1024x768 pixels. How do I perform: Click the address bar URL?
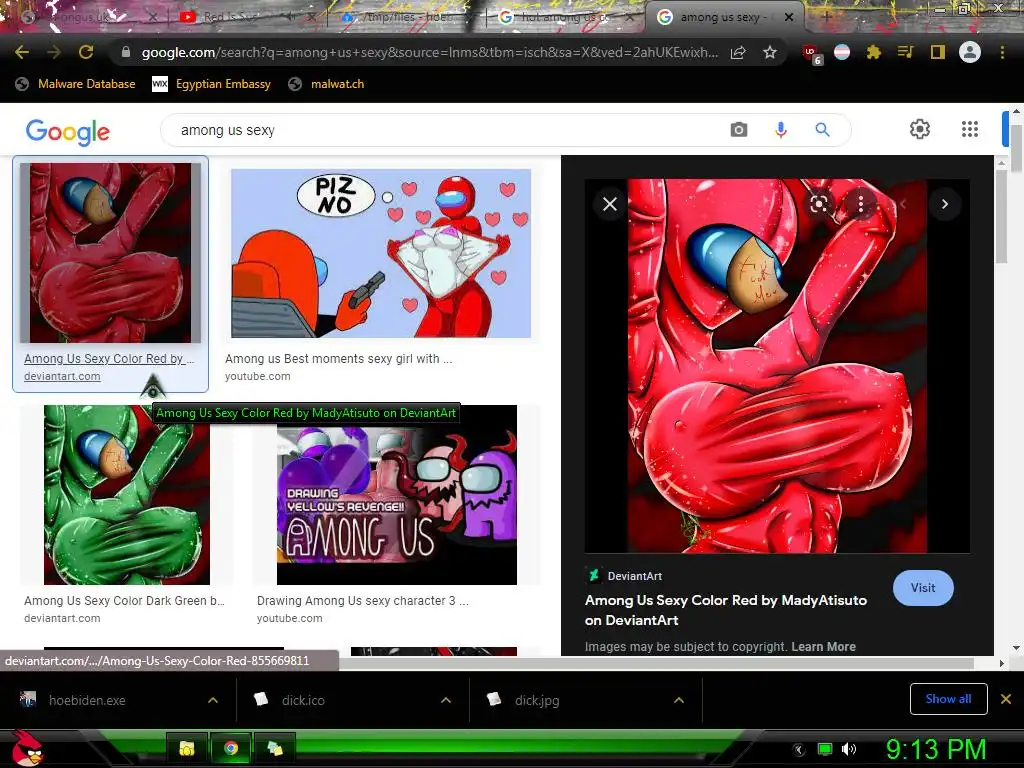[x=430, y=52]
